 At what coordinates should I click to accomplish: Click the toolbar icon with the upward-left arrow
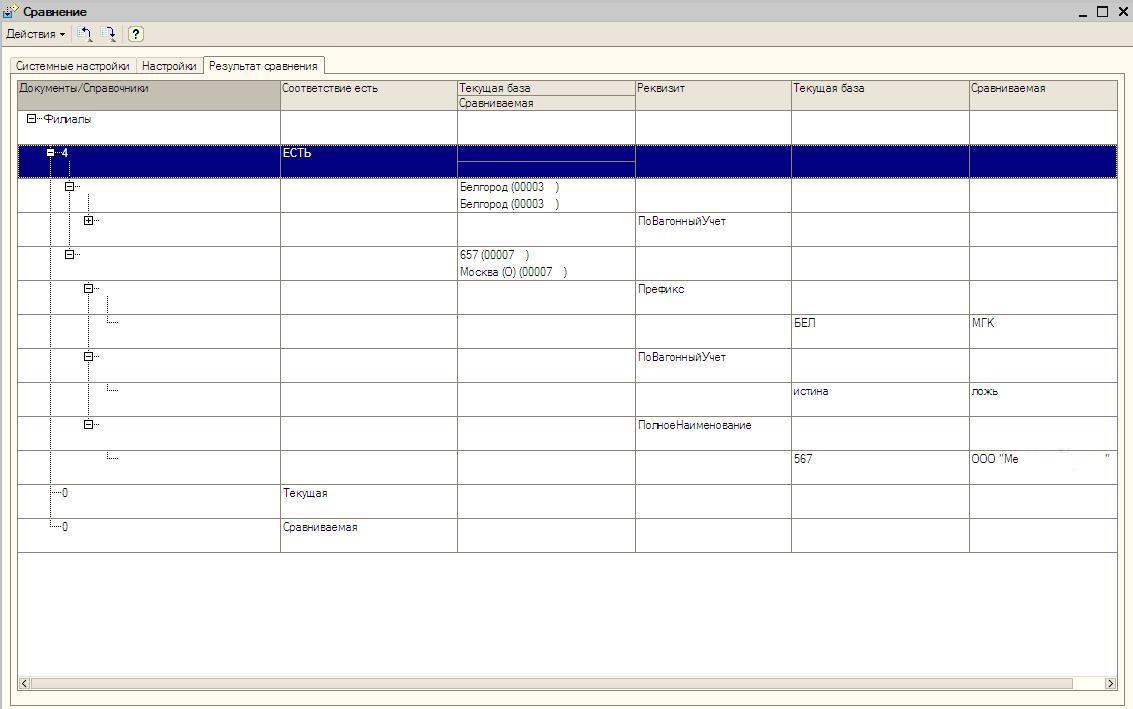pos(86,34)
